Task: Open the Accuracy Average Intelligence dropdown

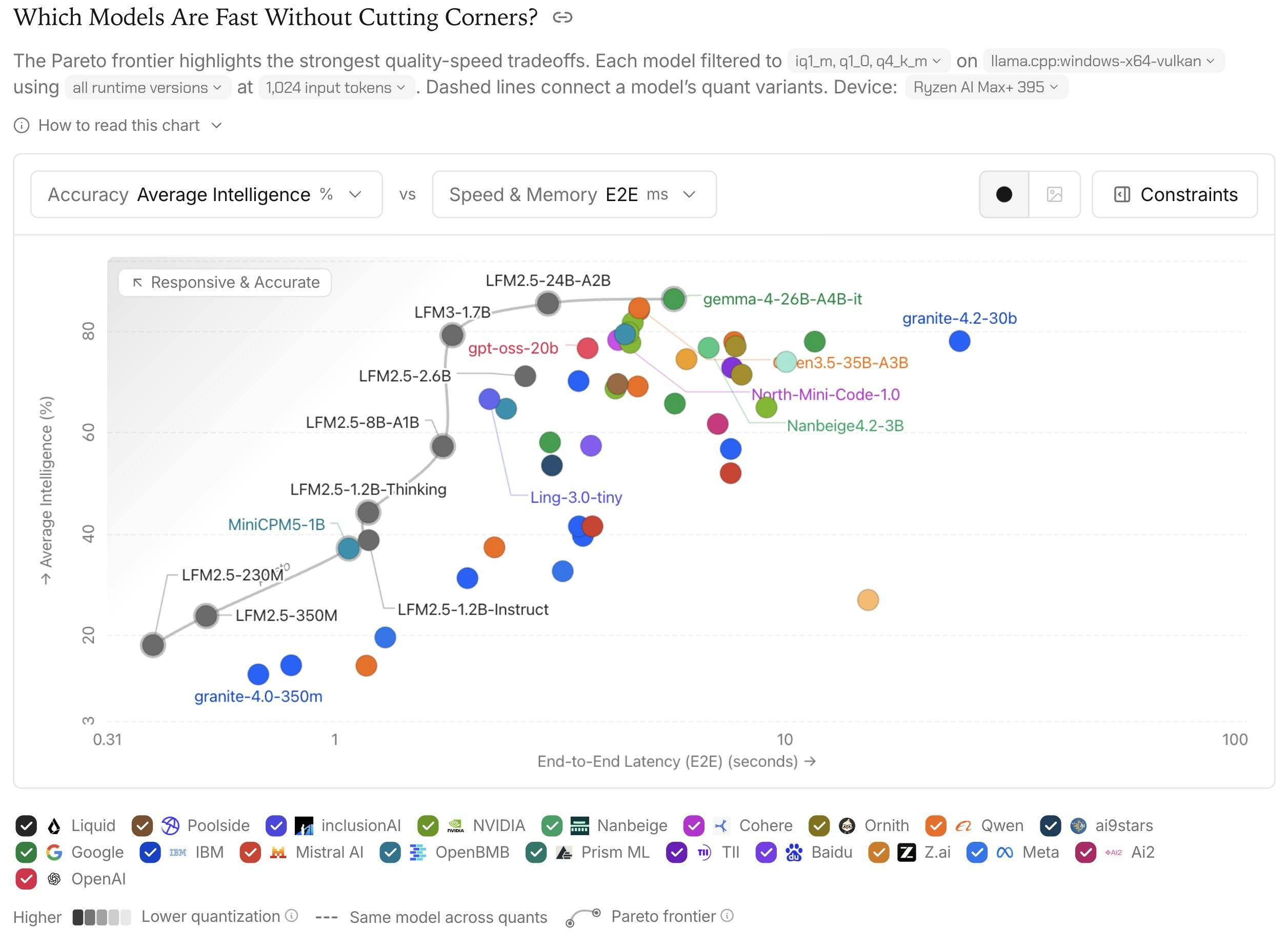Action: click(207, 194)
